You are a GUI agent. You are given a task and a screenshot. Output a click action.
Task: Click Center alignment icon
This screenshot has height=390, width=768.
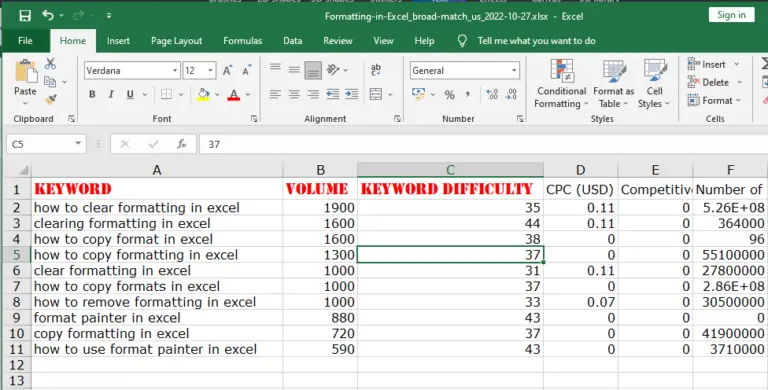point(294,94)
